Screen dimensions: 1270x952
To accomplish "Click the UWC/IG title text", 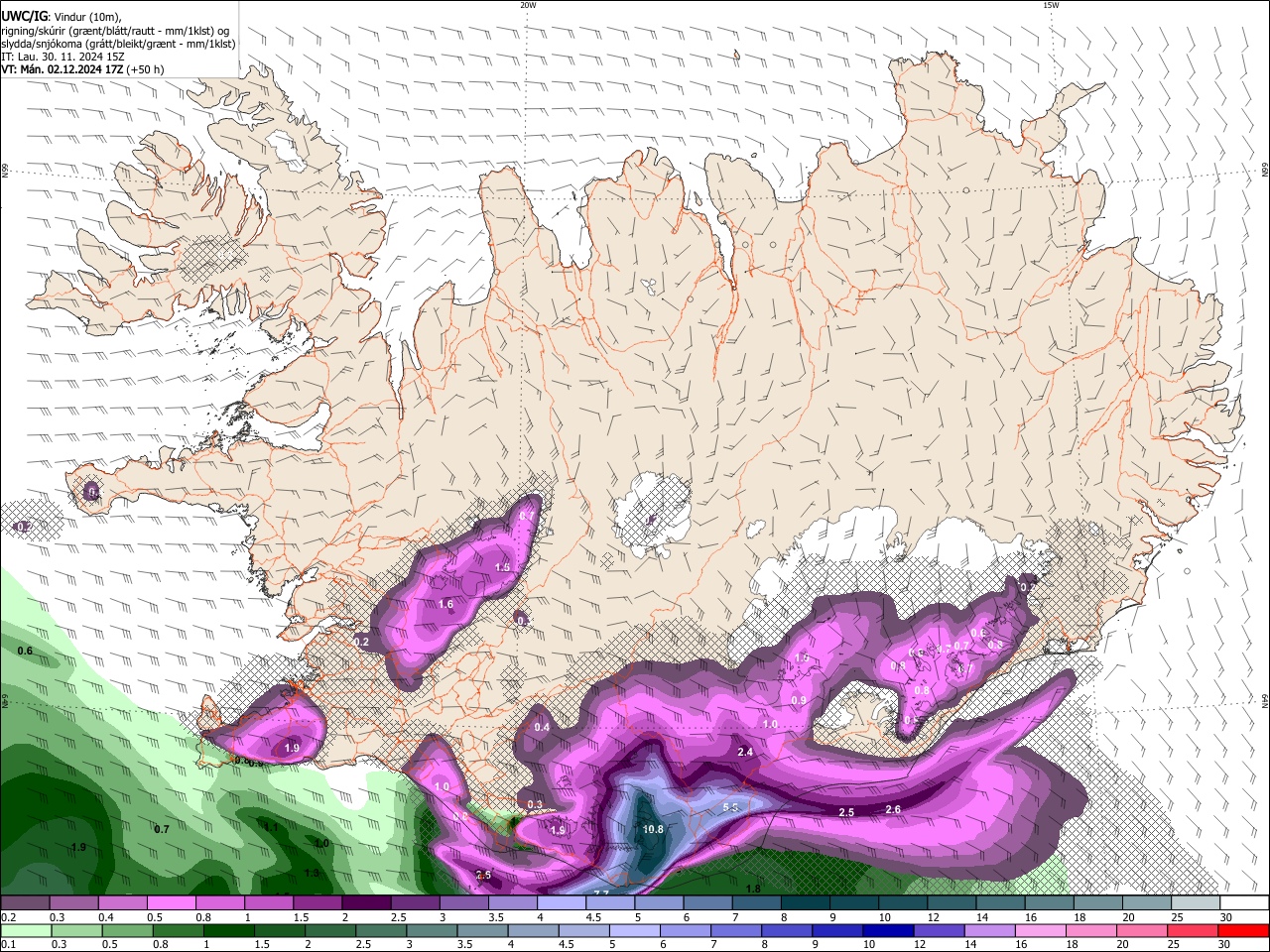I will pos(24,17).
